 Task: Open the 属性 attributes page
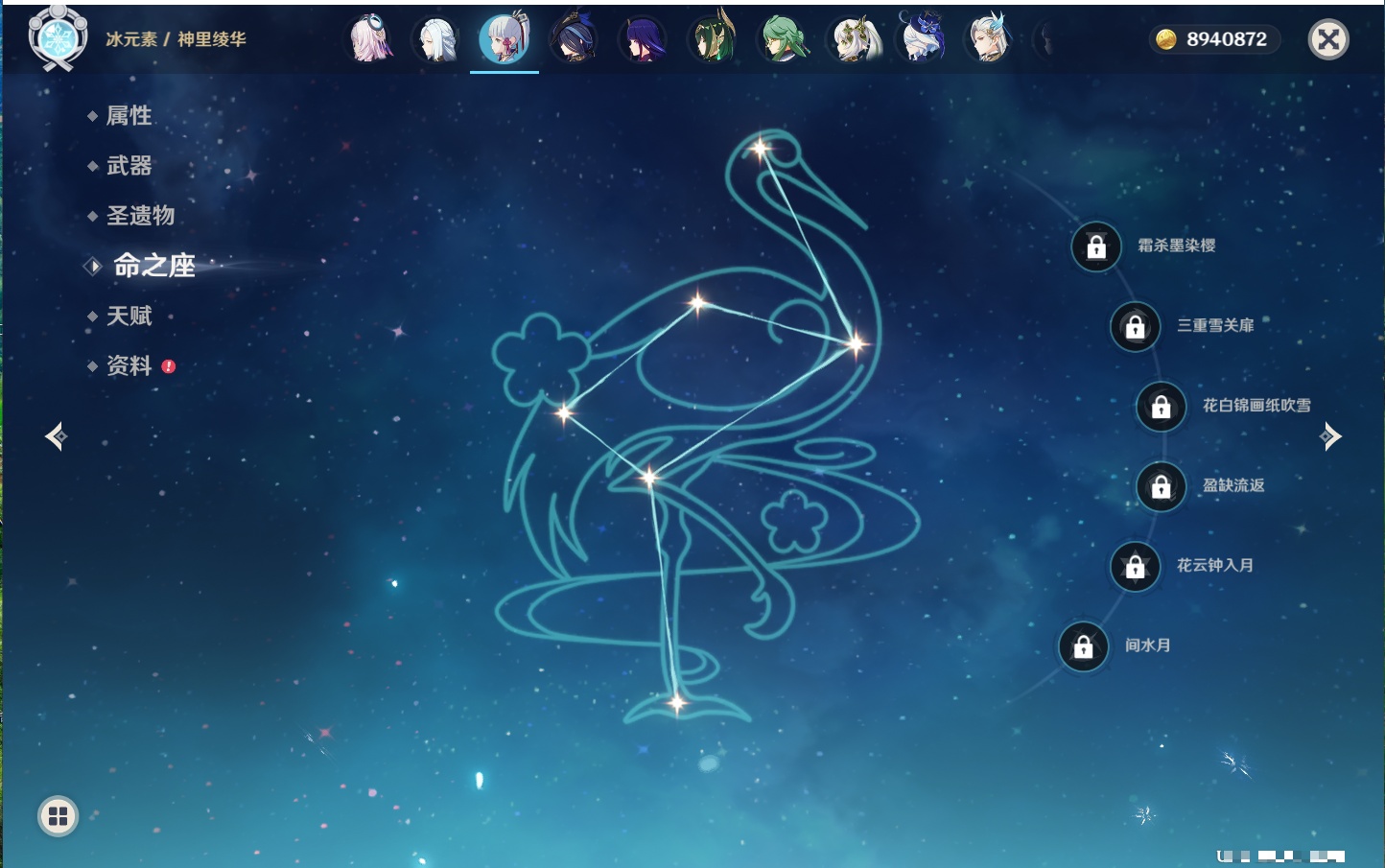(x=129, y=116)
